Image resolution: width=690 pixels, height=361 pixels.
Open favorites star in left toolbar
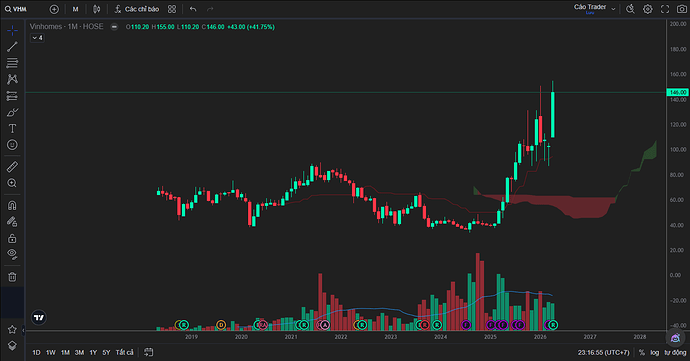[12, 329]
